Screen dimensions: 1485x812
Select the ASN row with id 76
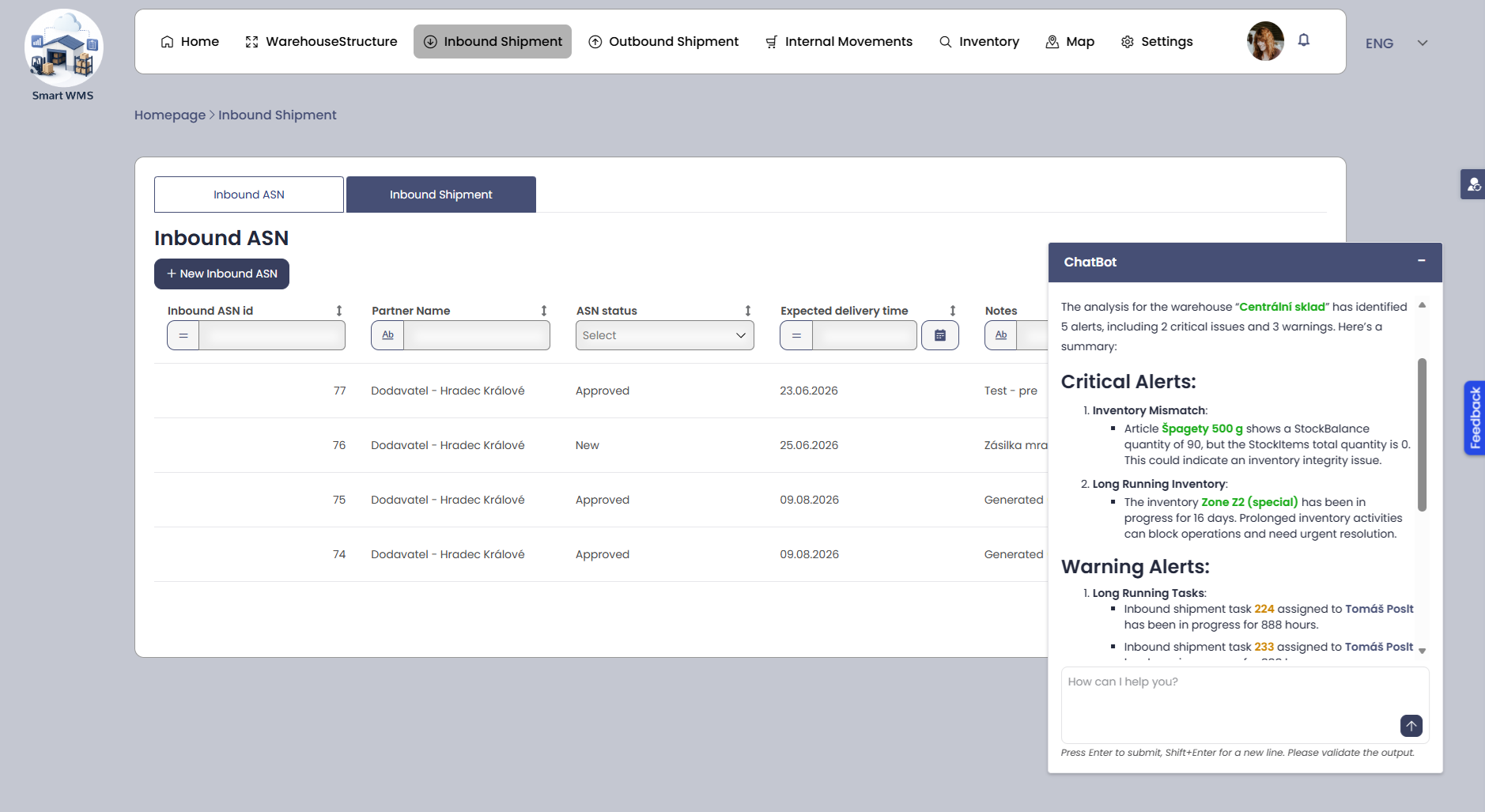click(601, 445)
